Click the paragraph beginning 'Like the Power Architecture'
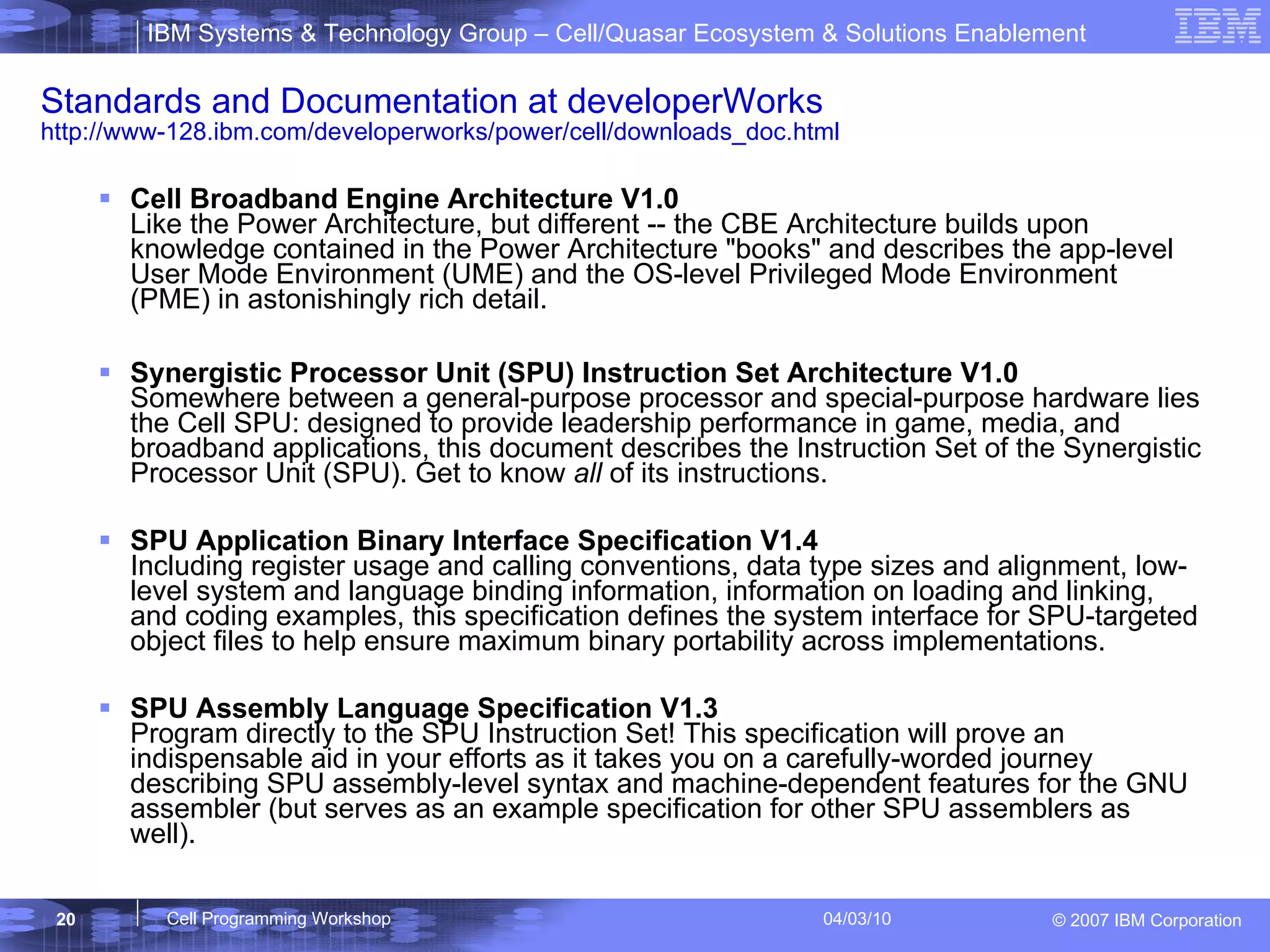 point(651,262)
